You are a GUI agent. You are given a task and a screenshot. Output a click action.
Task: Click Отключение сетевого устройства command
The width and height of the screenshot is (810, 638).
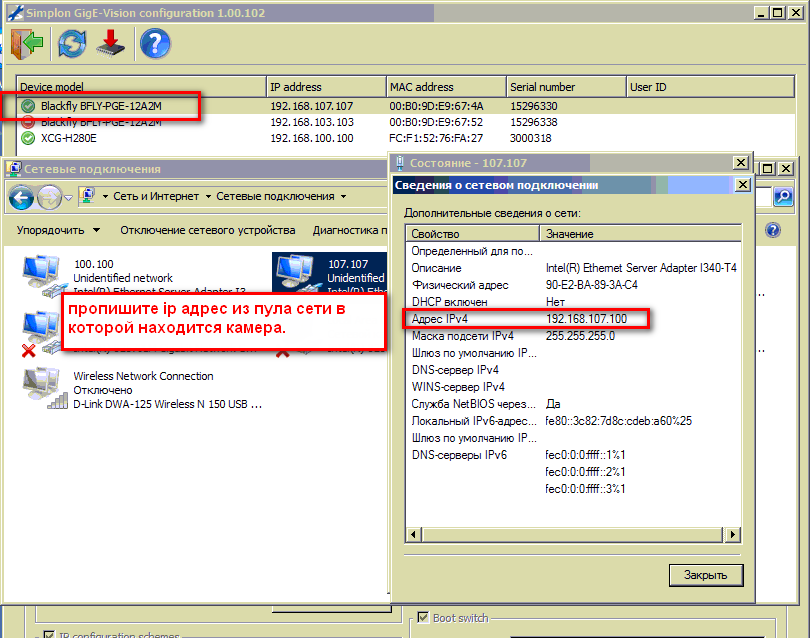coord(207,230)
